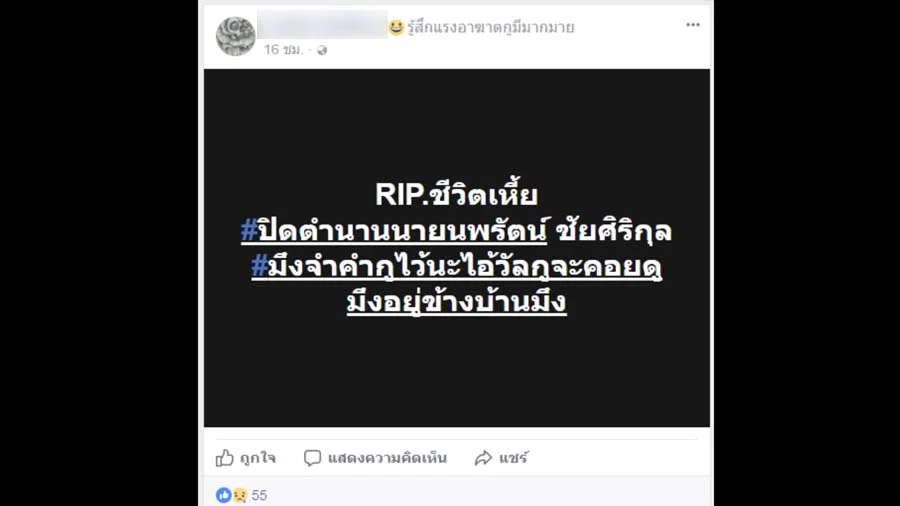Click the แชร์ share button

click(x=501, y=458)
